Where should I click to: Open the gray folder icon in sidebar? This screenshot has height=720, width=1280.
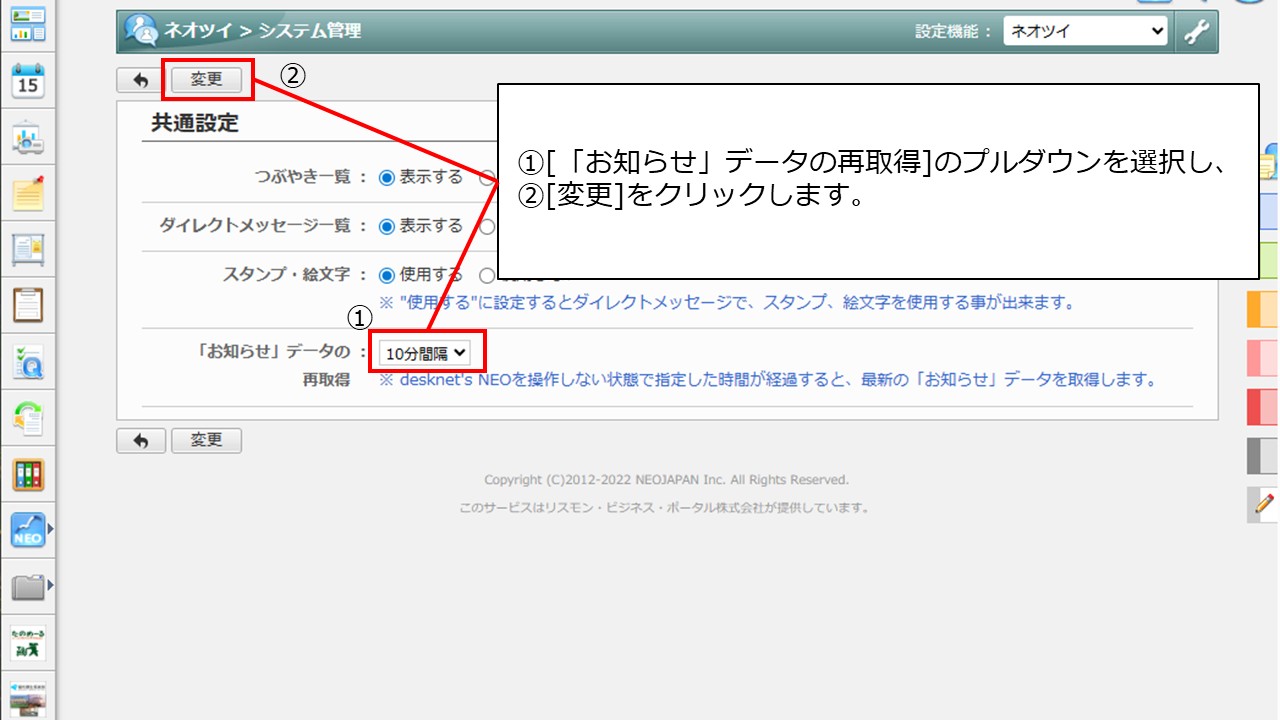pos(28,587)
